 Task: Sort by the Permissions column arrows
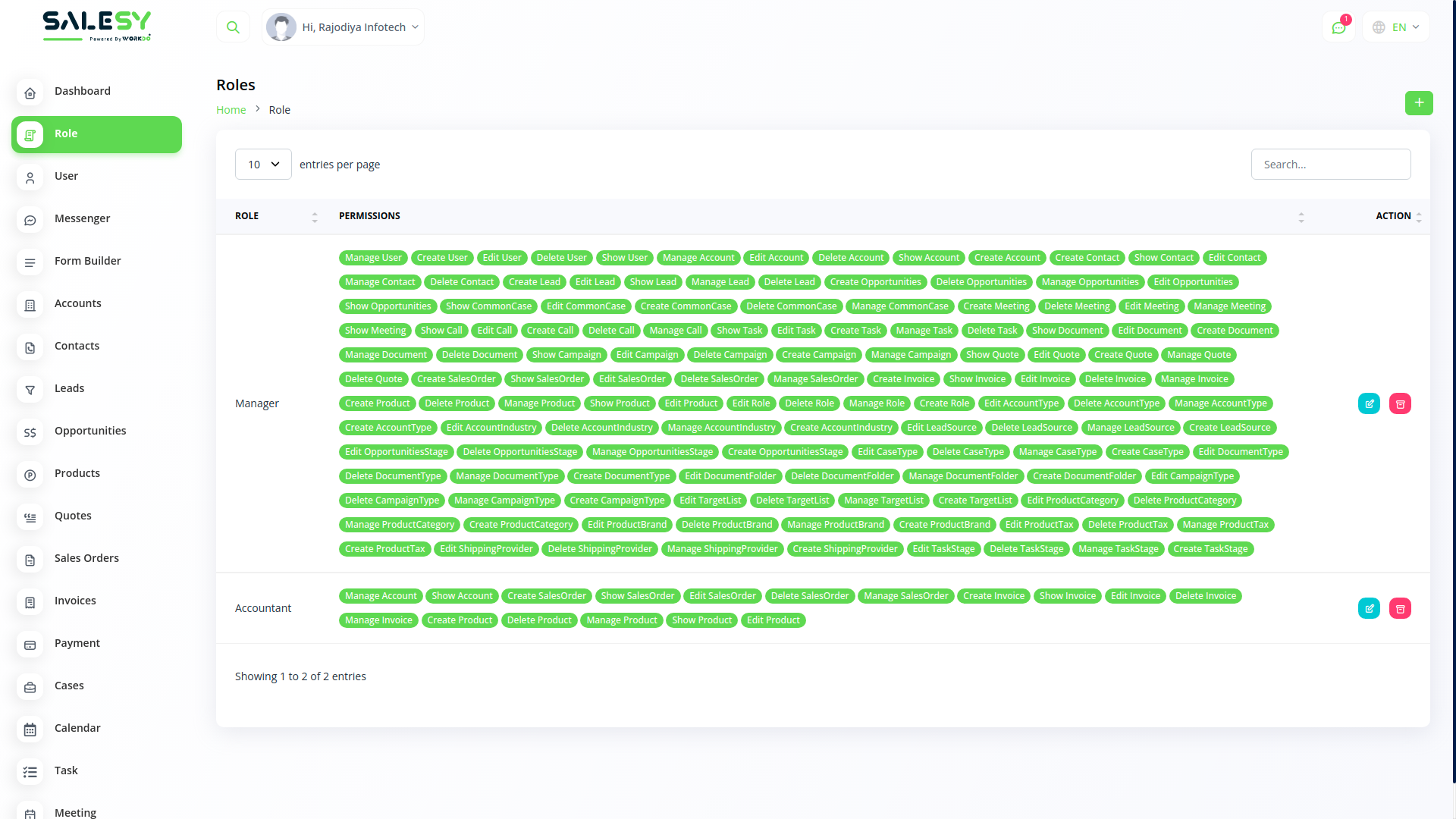pos(1301,217)
